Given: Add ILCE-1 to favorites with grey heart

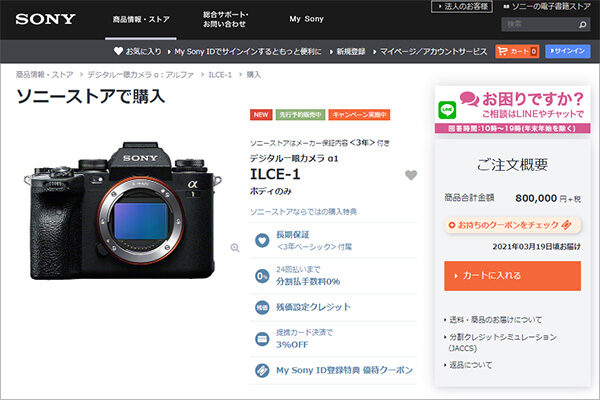Looking at the screenshot, I should tap(411, 175).
